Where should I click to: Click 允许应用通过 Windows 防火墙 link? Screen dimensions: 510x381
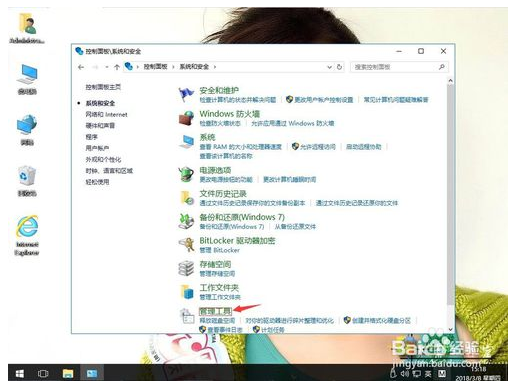(x=292, y=123)
